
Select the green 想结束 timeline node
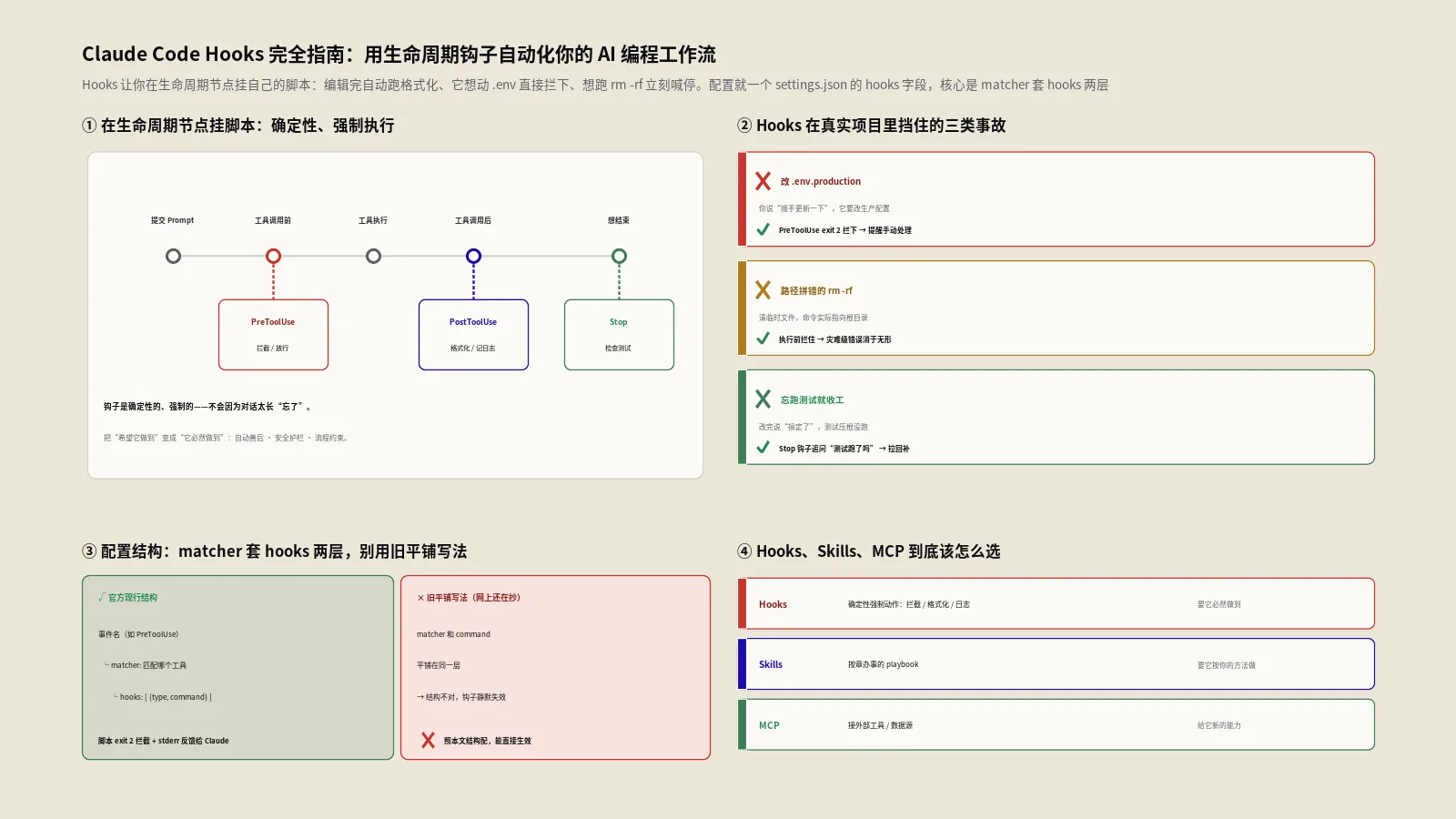coord(619,257)
